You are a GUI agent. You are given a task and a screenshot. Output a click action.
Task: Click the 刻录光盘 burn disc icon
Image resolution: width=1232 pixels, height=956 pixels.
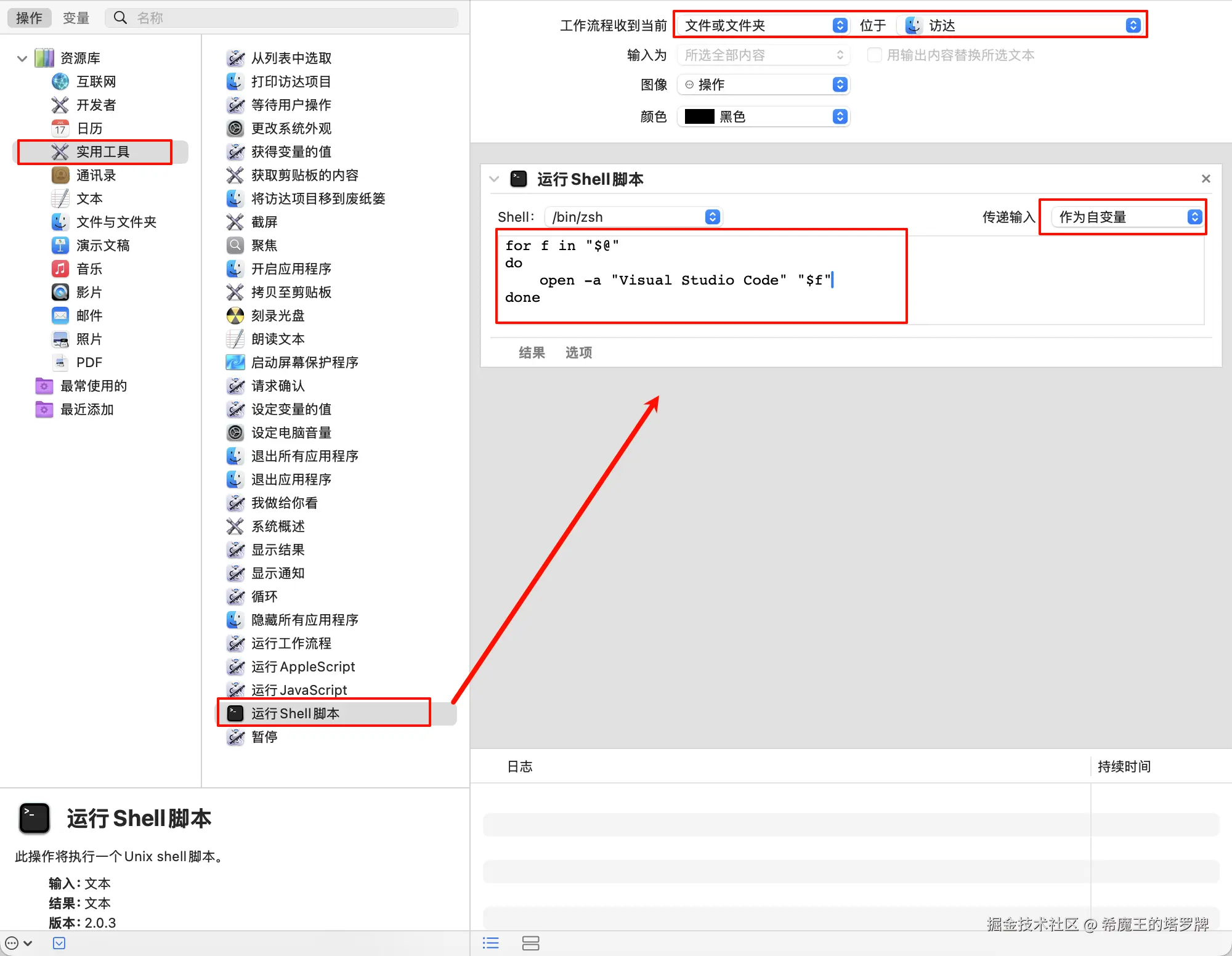click(235, 315)
